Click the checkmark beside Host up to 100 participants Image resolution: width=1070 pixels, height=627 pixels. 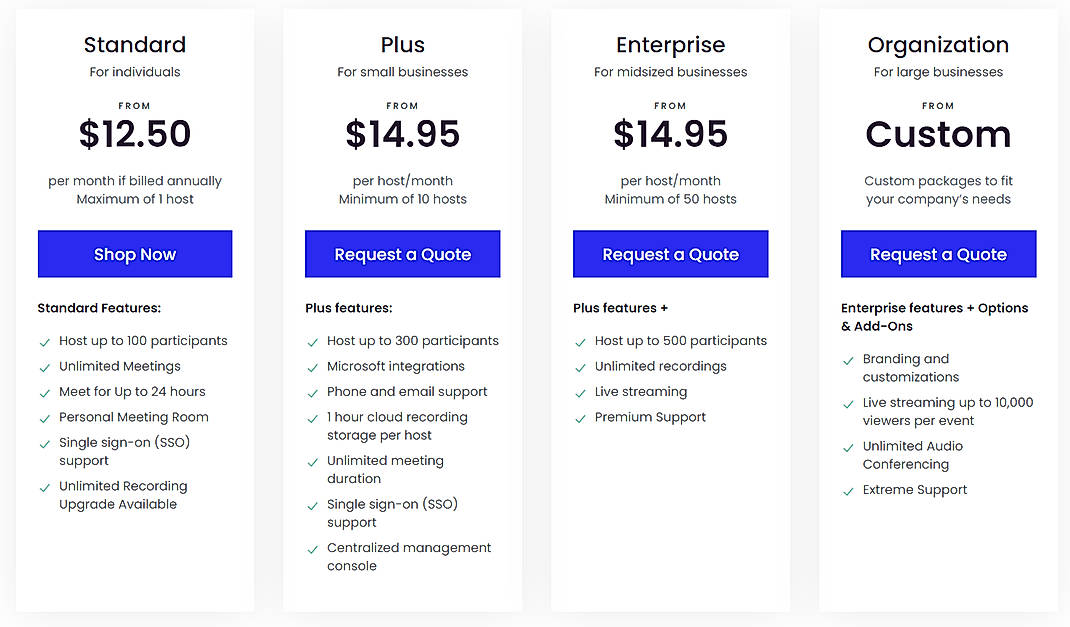click(x=44, y=341)
